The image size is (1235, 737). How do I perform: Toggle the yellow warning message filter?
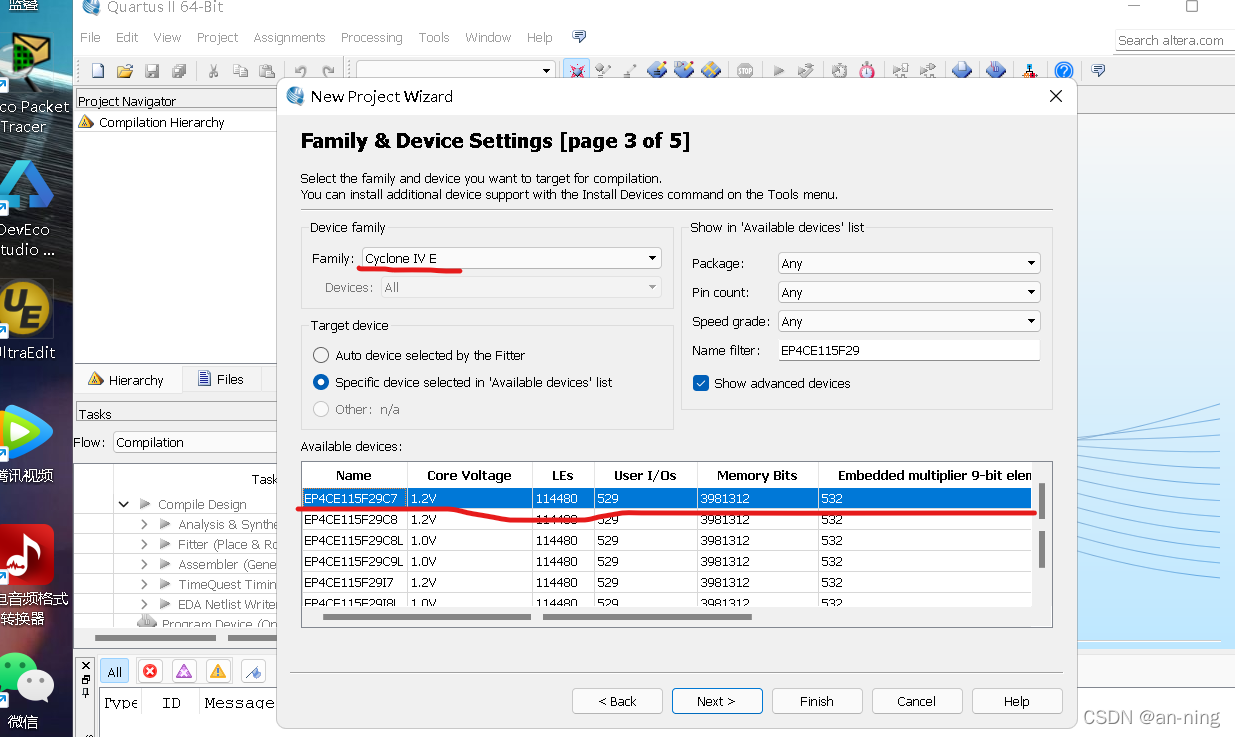click(x=218, y=671)
